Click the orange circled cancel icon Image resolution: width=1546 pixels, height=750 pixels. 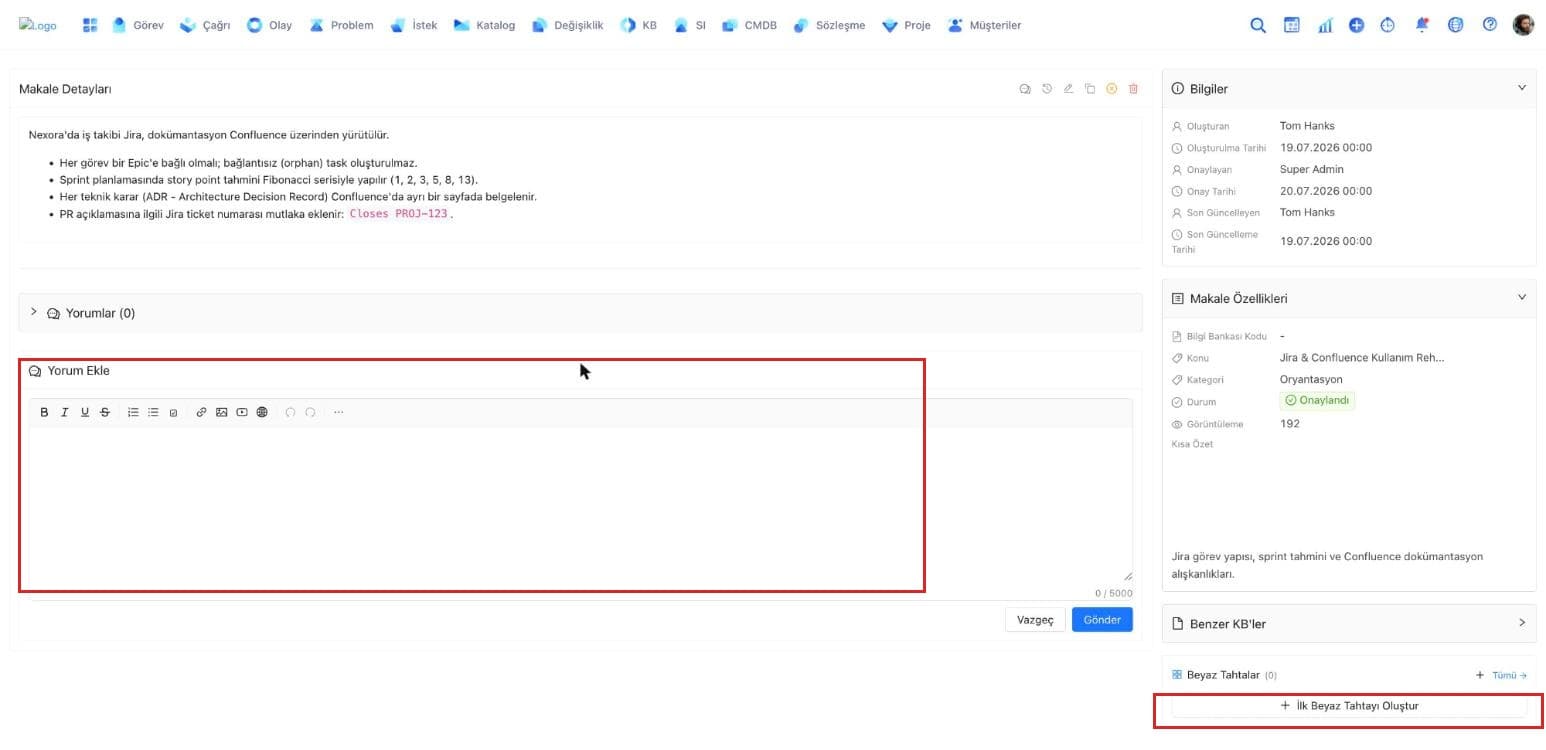1111,89
